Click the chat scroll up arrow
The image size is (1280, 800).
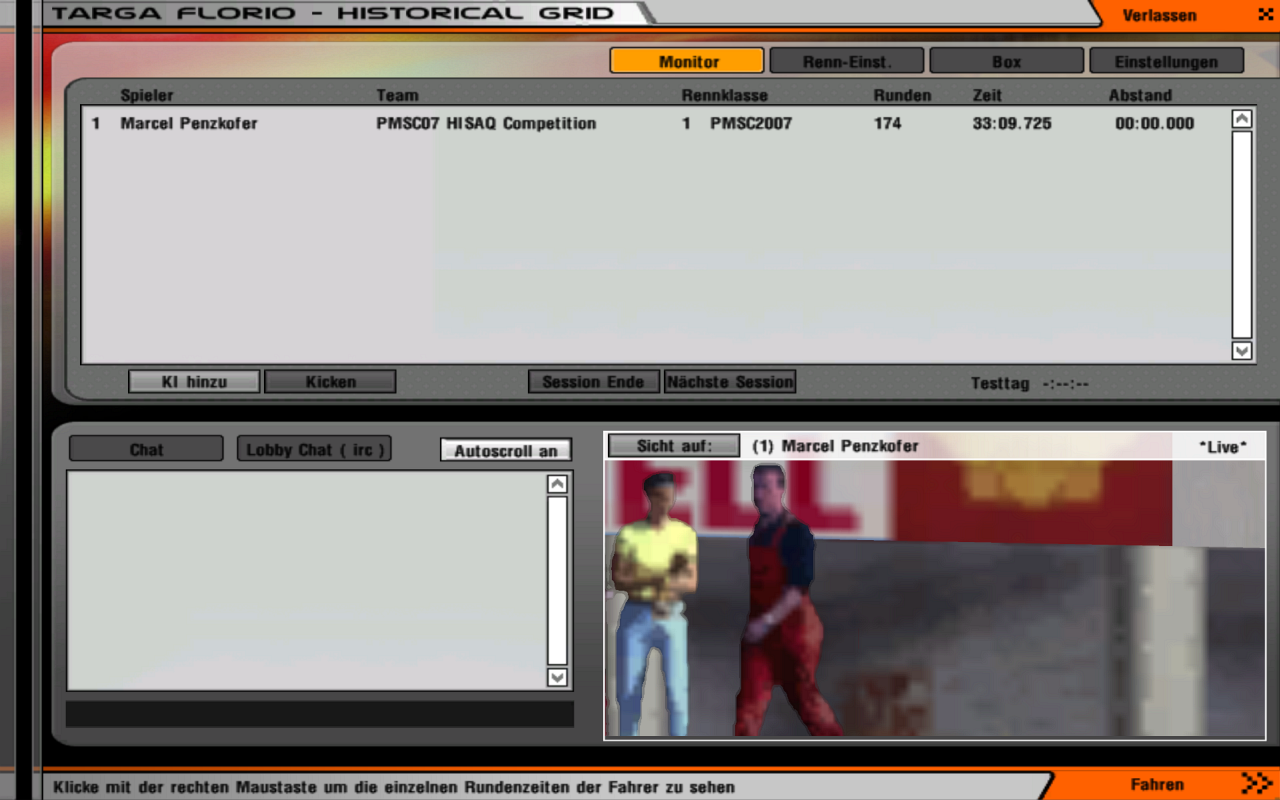(557, 484)
